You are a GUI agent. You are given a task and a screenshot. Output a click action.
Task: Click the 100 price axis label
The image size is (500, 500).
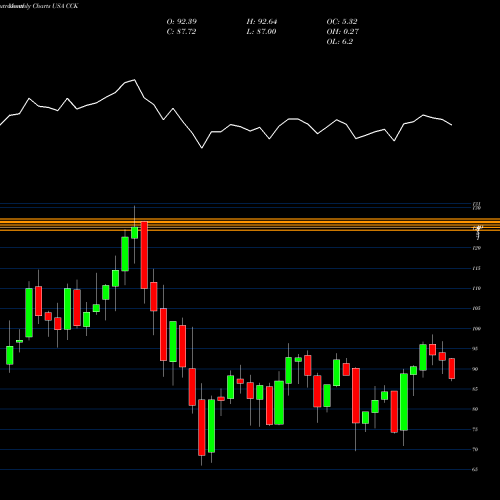coord(477,329)
